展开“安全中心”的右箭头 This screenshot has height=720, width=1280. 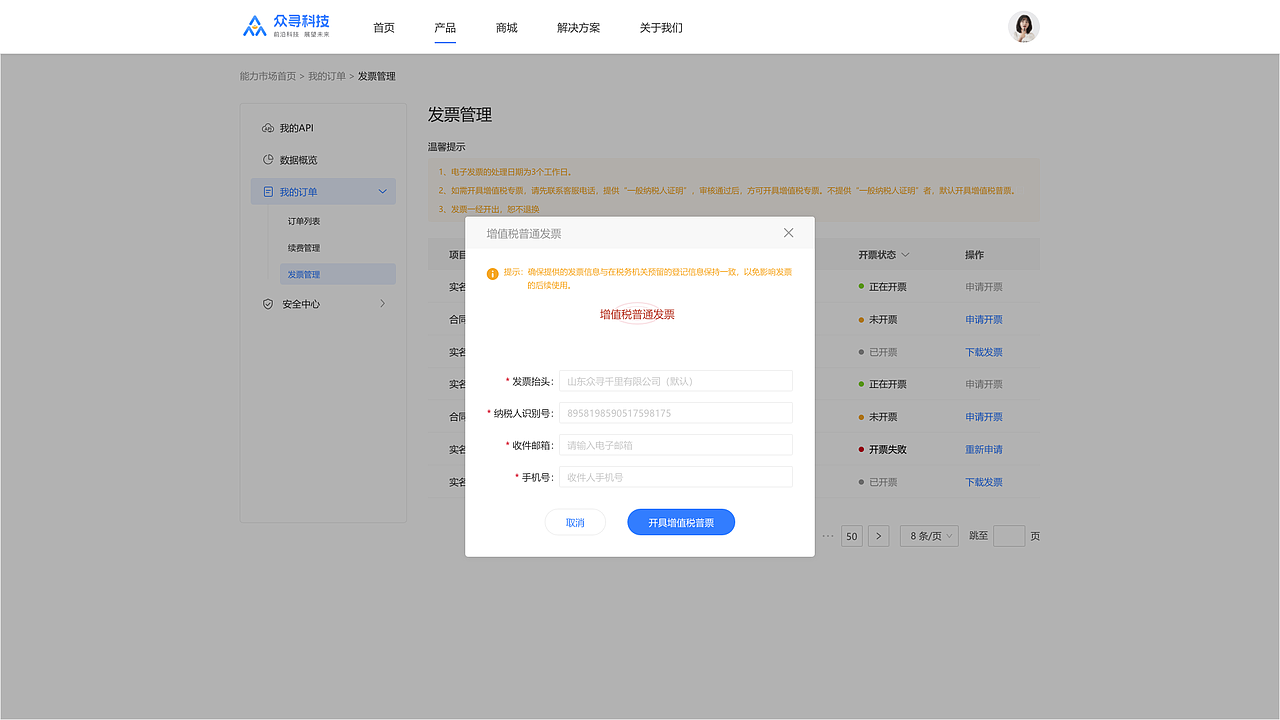pos(383,303)
